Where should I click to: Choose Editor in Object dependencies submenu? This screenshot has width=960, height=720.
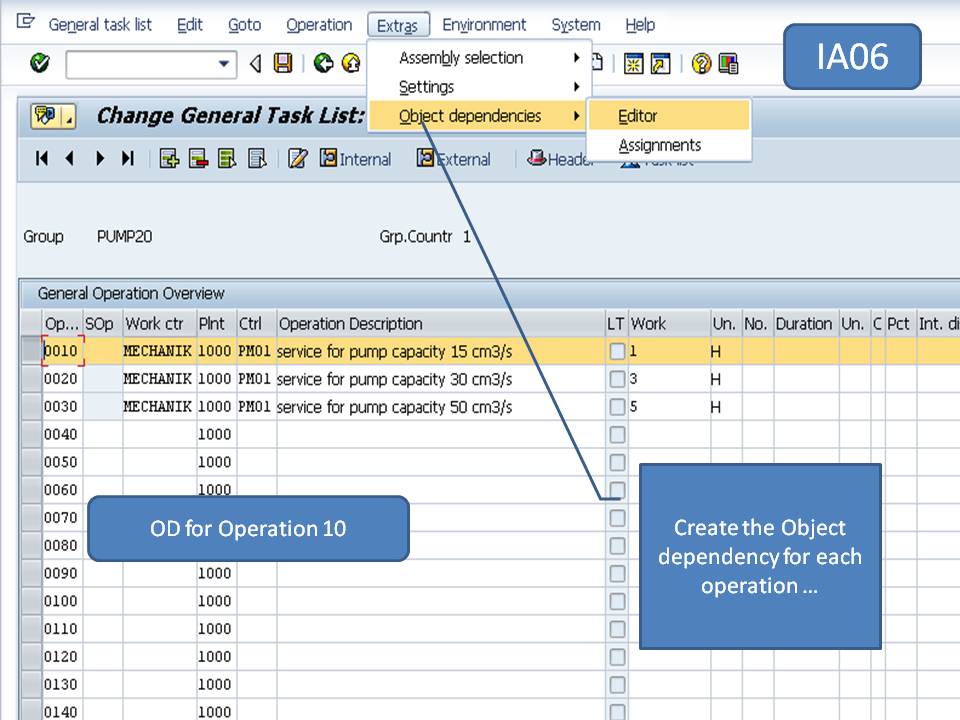[669, 116]
